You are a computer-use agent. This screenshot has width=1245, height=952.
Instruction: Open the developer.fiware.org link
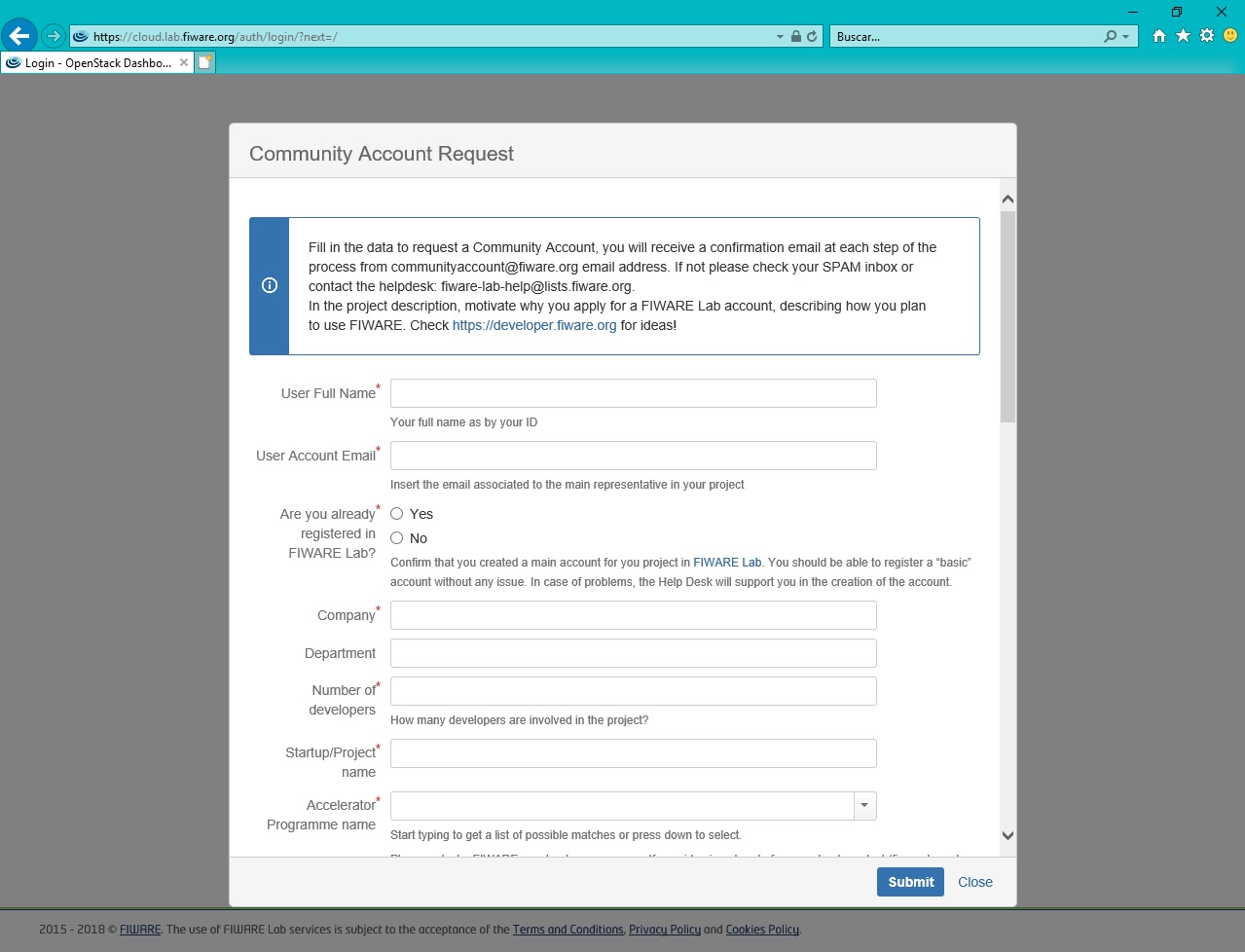534,325
